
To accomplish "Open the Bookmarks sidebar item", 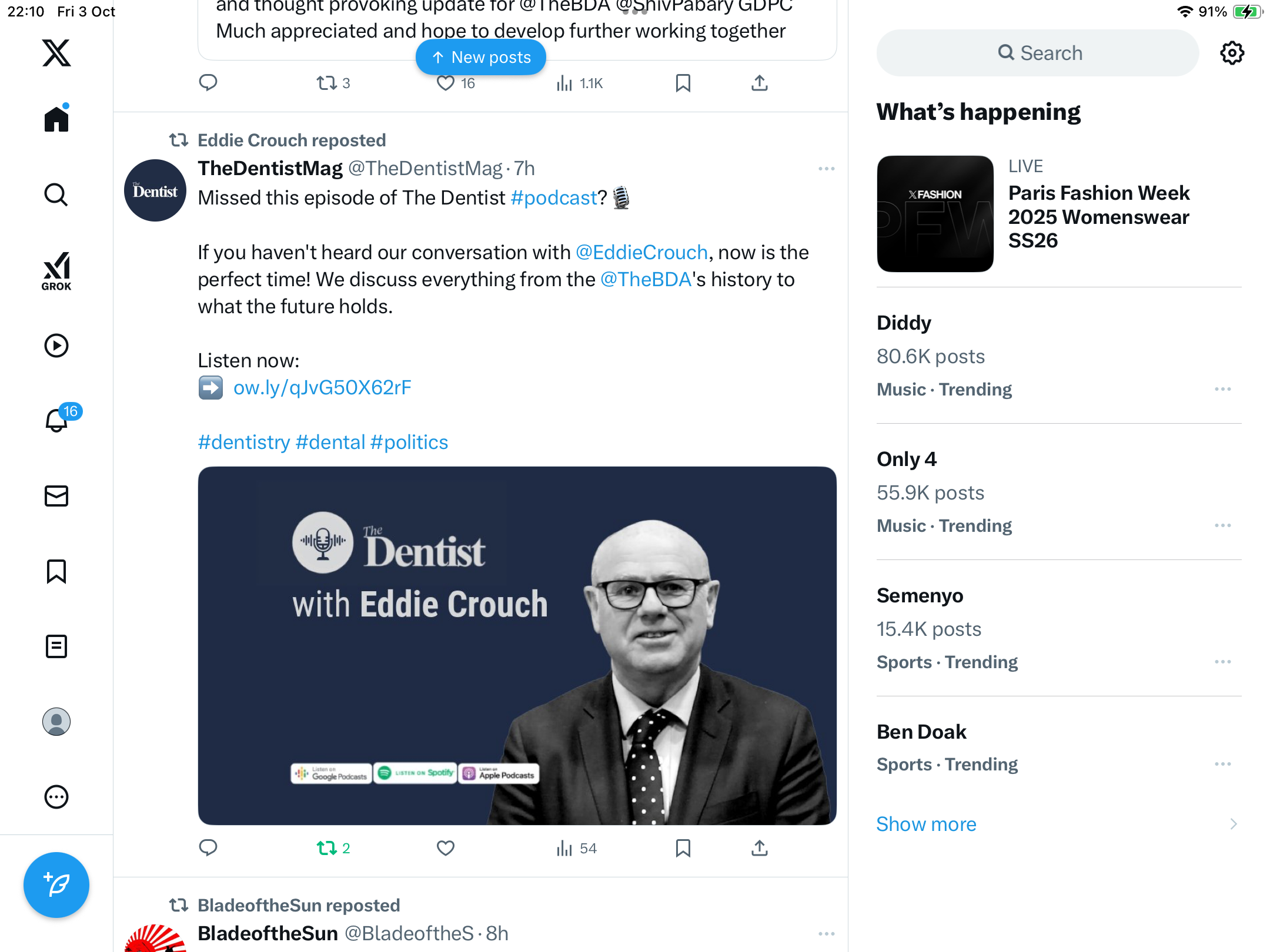I will (56, 571).
